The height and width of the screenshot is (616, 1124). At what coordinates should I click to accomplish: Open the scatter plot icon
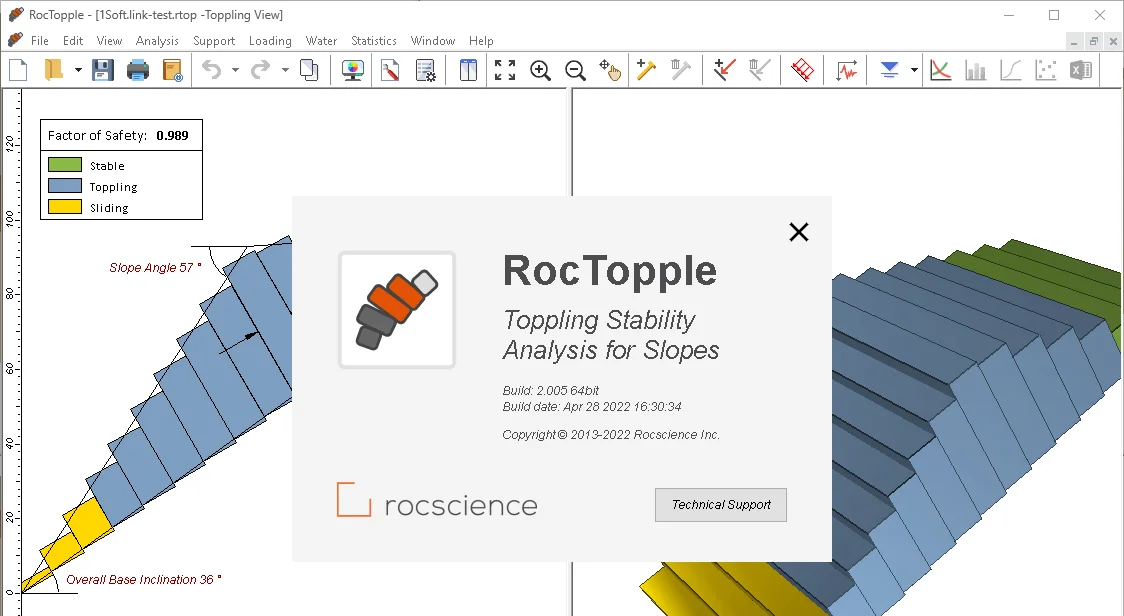pos(1046,70)
